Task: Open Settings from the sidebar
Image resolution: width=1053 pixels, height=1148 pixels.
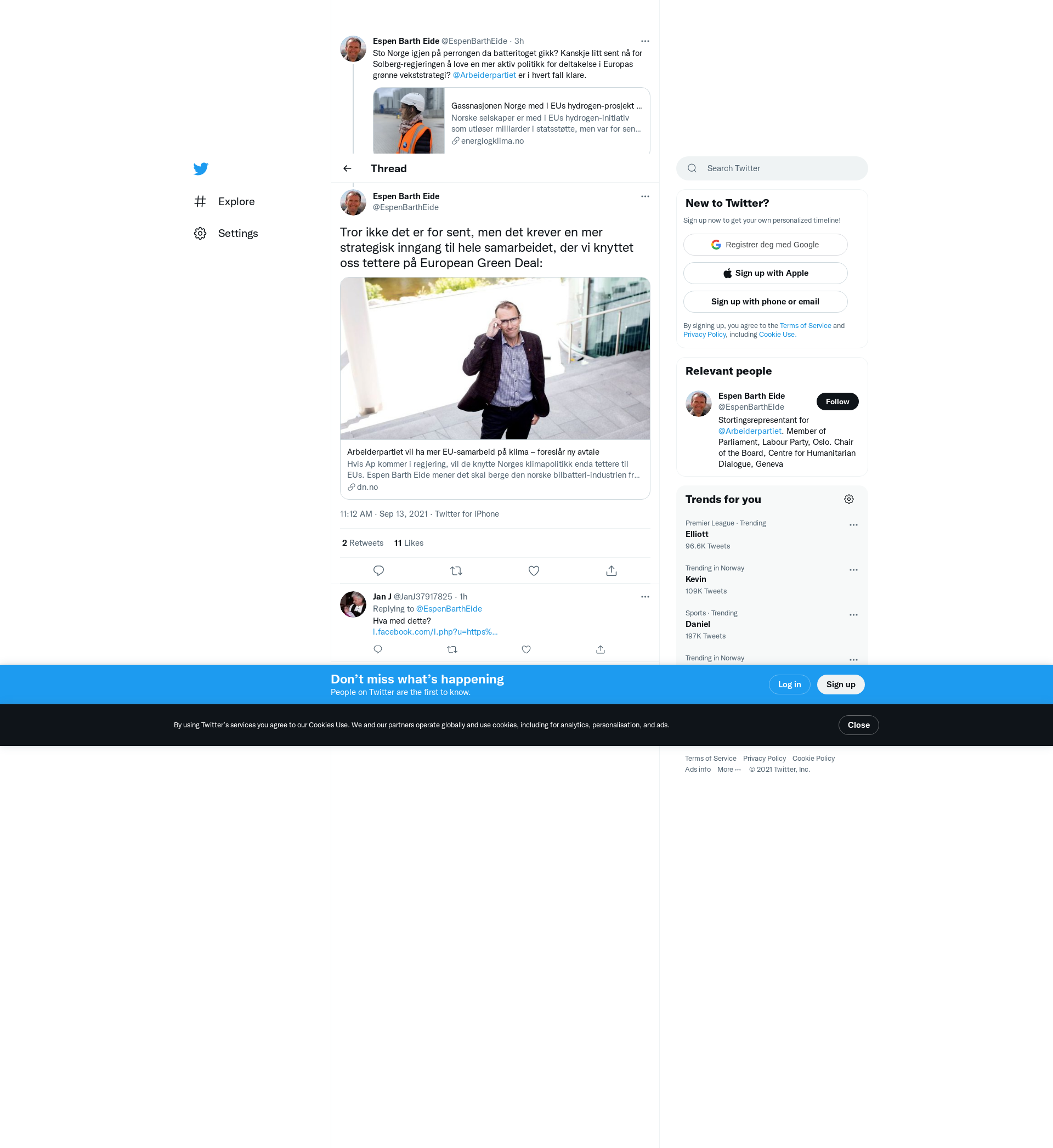Action: pos(226,234)
